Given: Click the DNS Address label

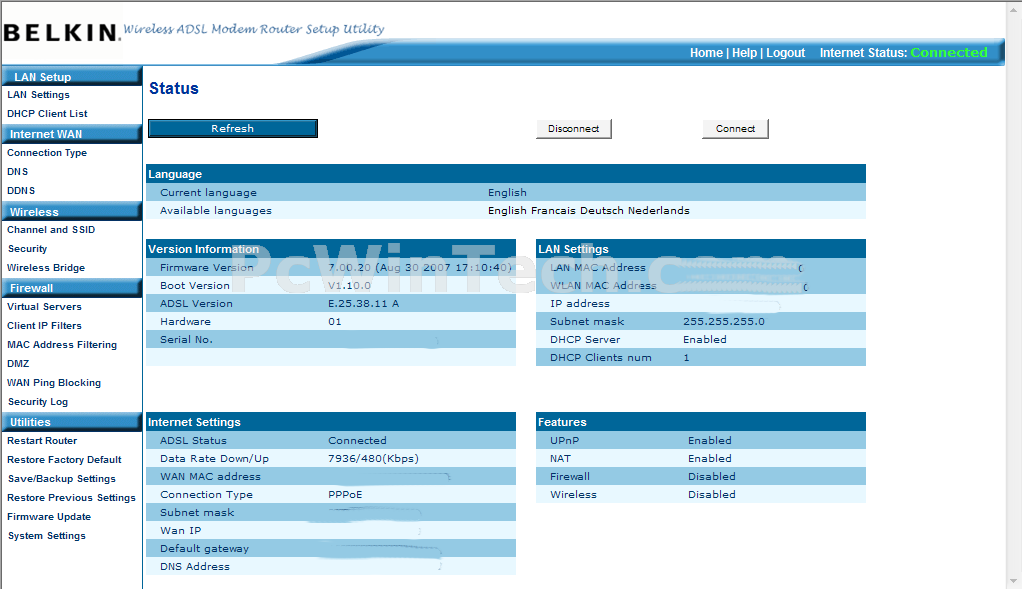Looking at the screenshot, I should coord(195,566).
